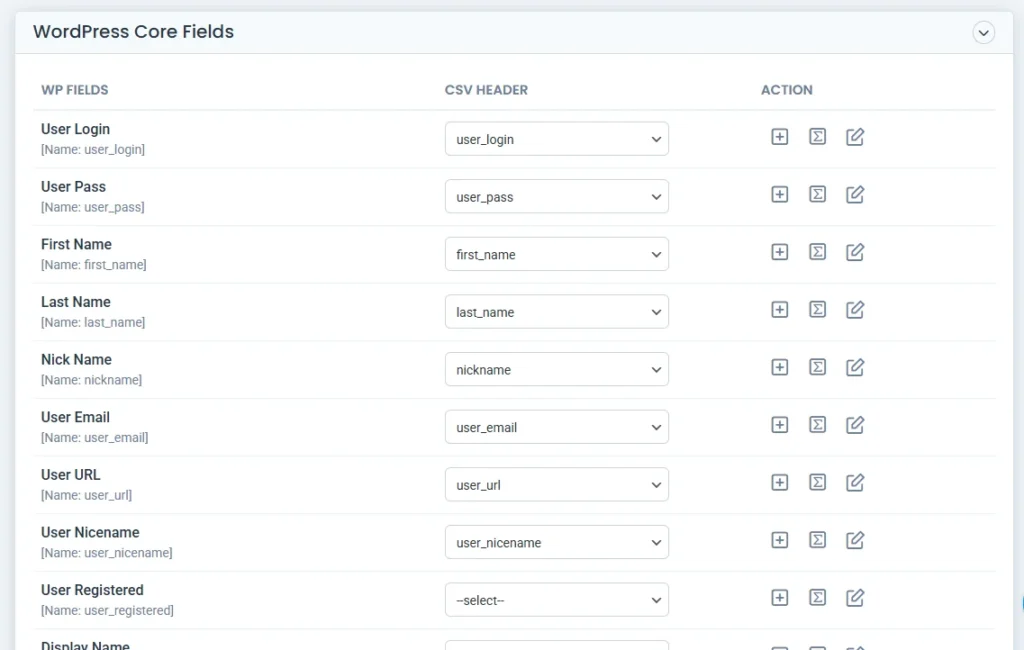The height and width of the screenshot is (650, 1024).
Task: Open the user_url CSV header dropdown
Action: (x=556, y=485)
